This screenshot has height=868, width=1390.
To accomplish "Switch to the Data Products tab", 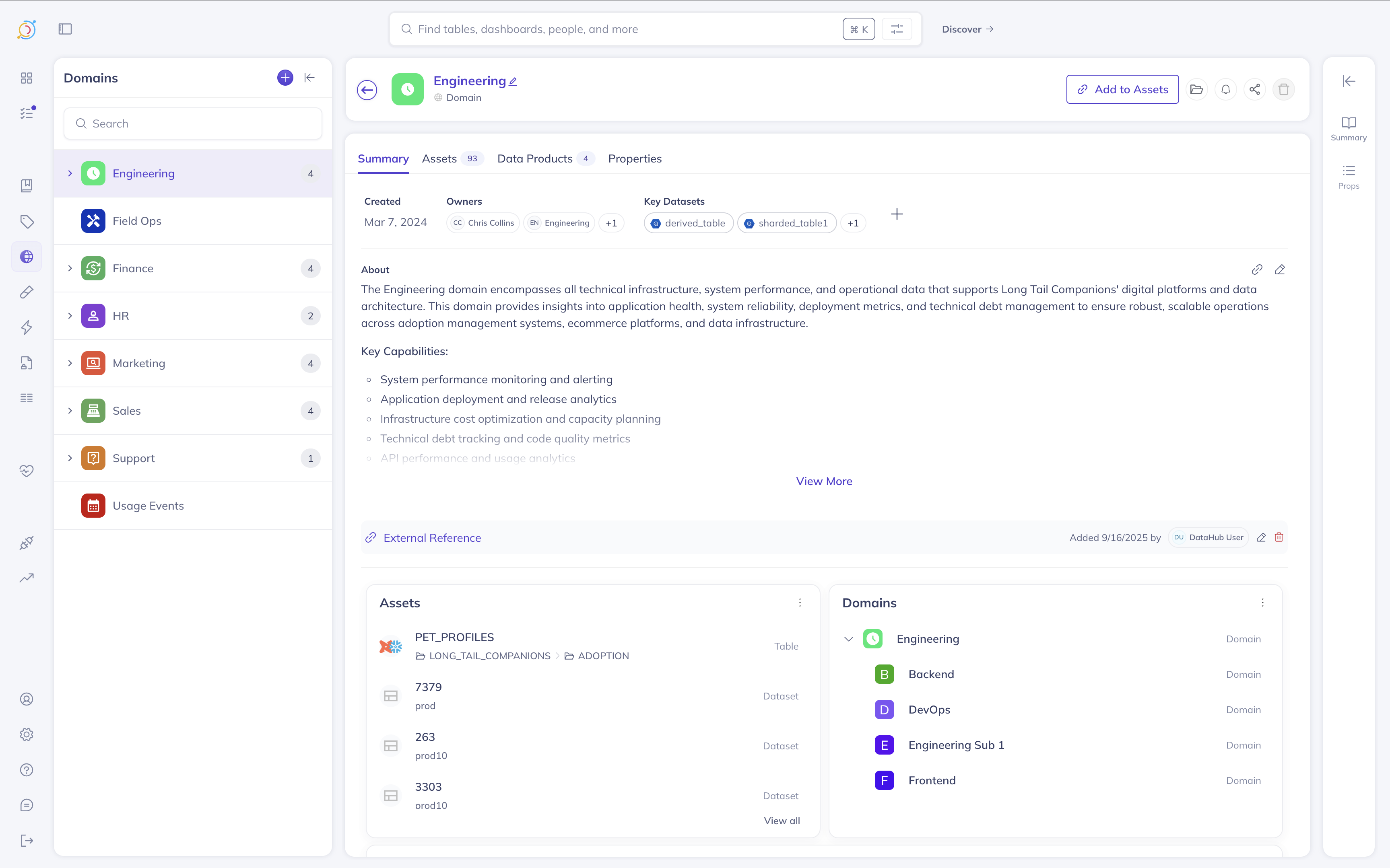I will click(535, 158).
